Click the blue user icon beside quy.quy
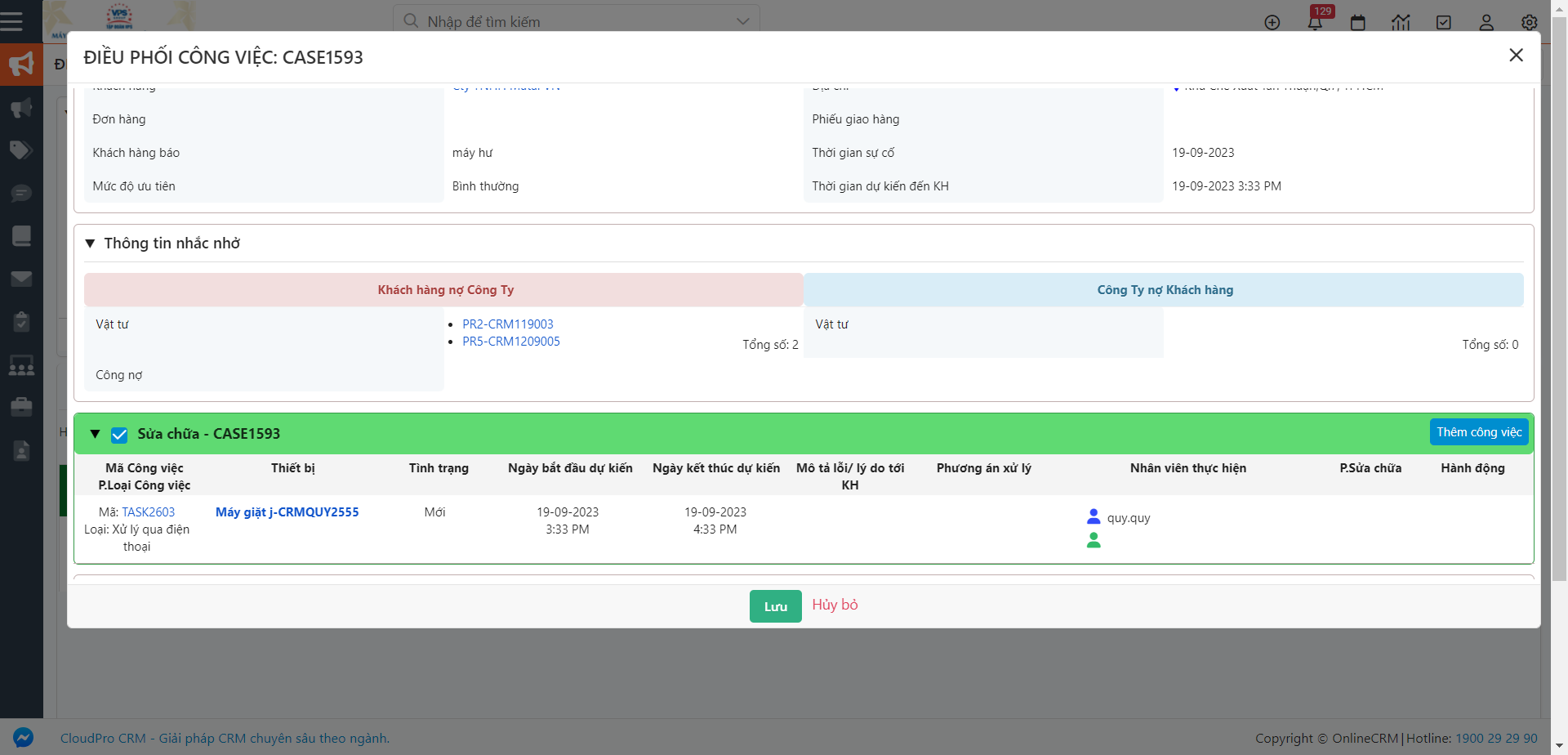The height and width of the screenshot is (755, 1568). tap(1094, 516)
